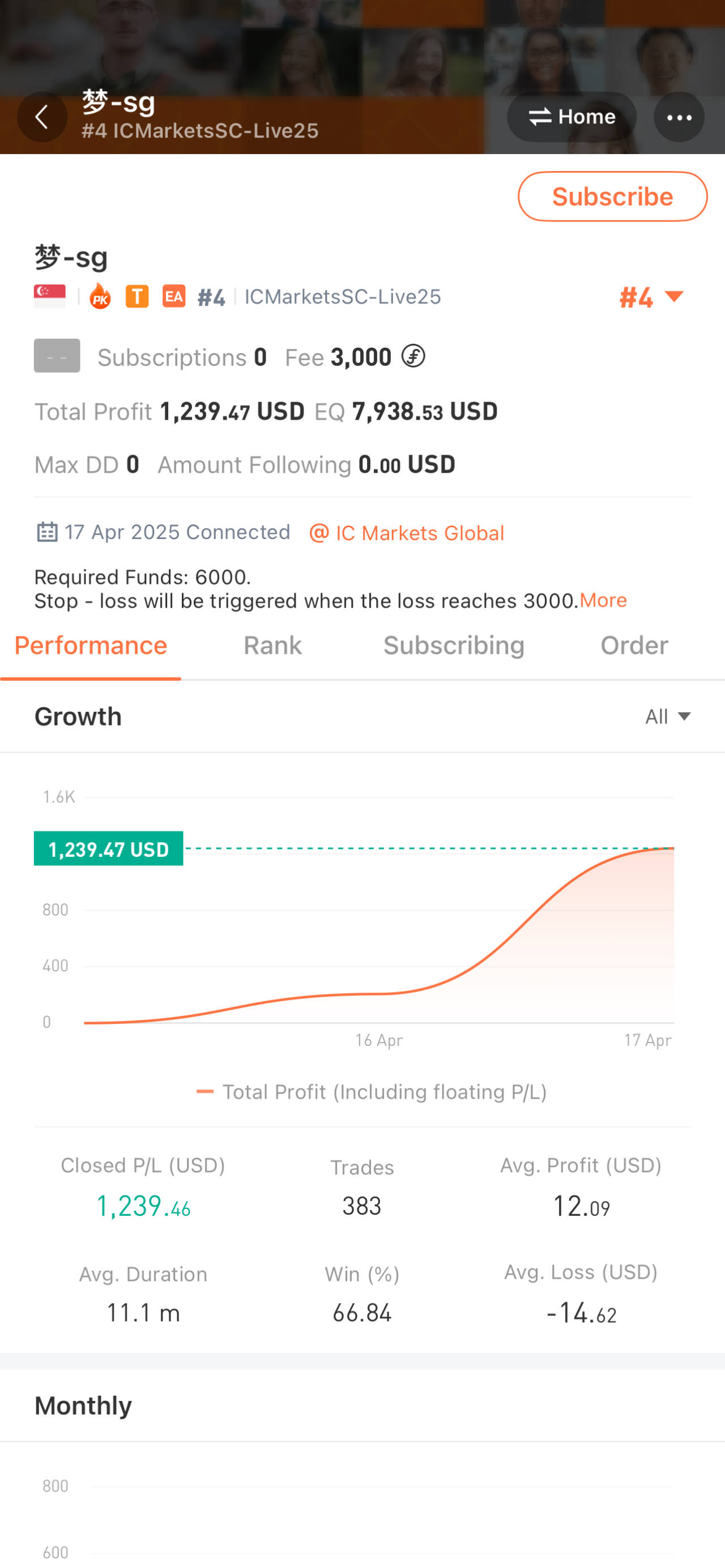Tap Total Profit chart legend entry
The width and height of the screenshot is (725, 1568).
tap(372, 1092)
